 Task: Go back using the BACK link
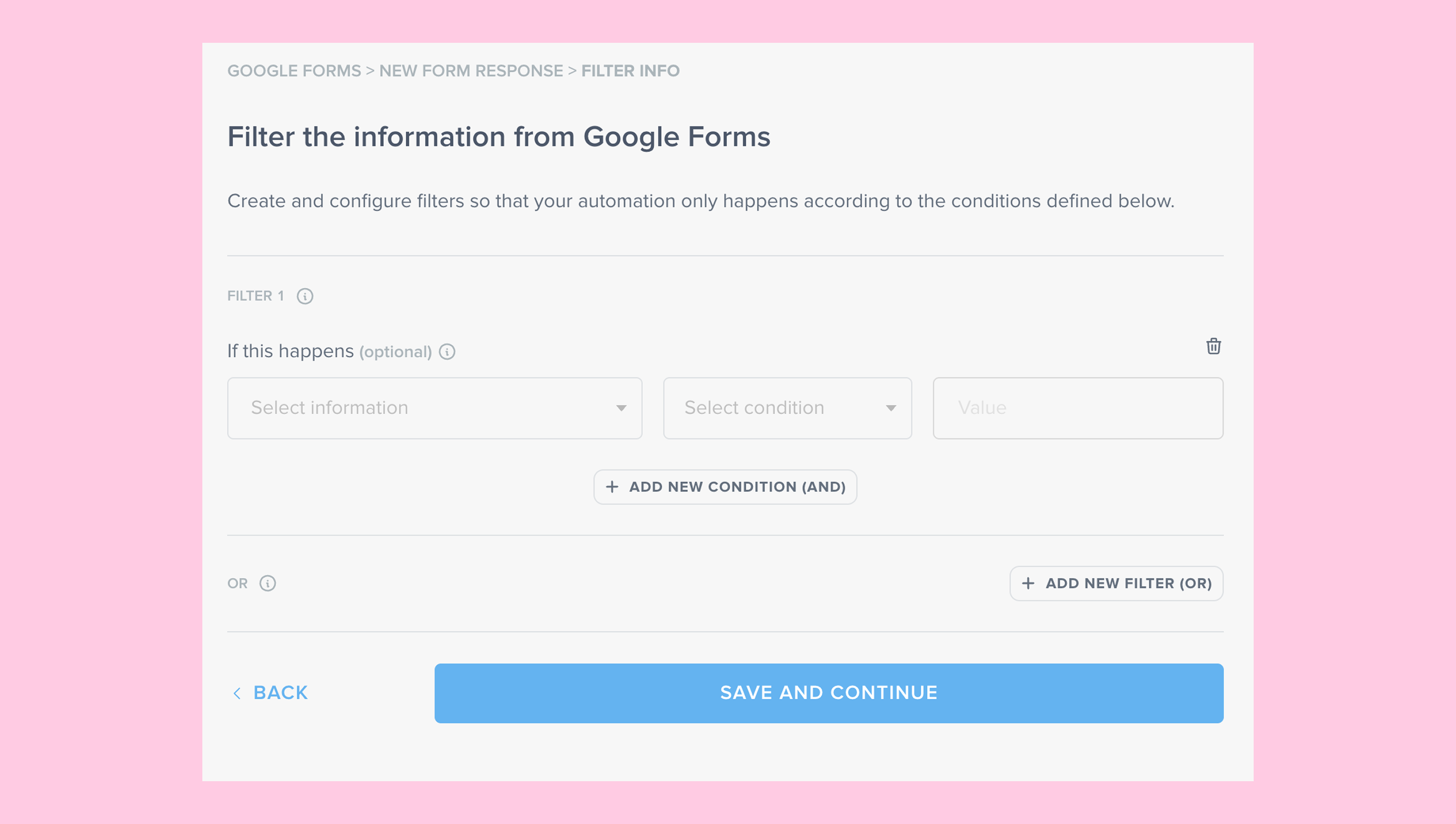coord(280,693)
